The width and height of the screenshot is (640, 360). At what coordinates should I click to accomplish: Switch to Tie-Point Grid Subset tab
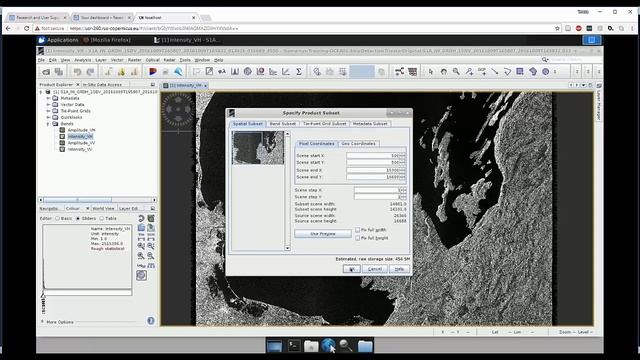click(x=324, y=124)
